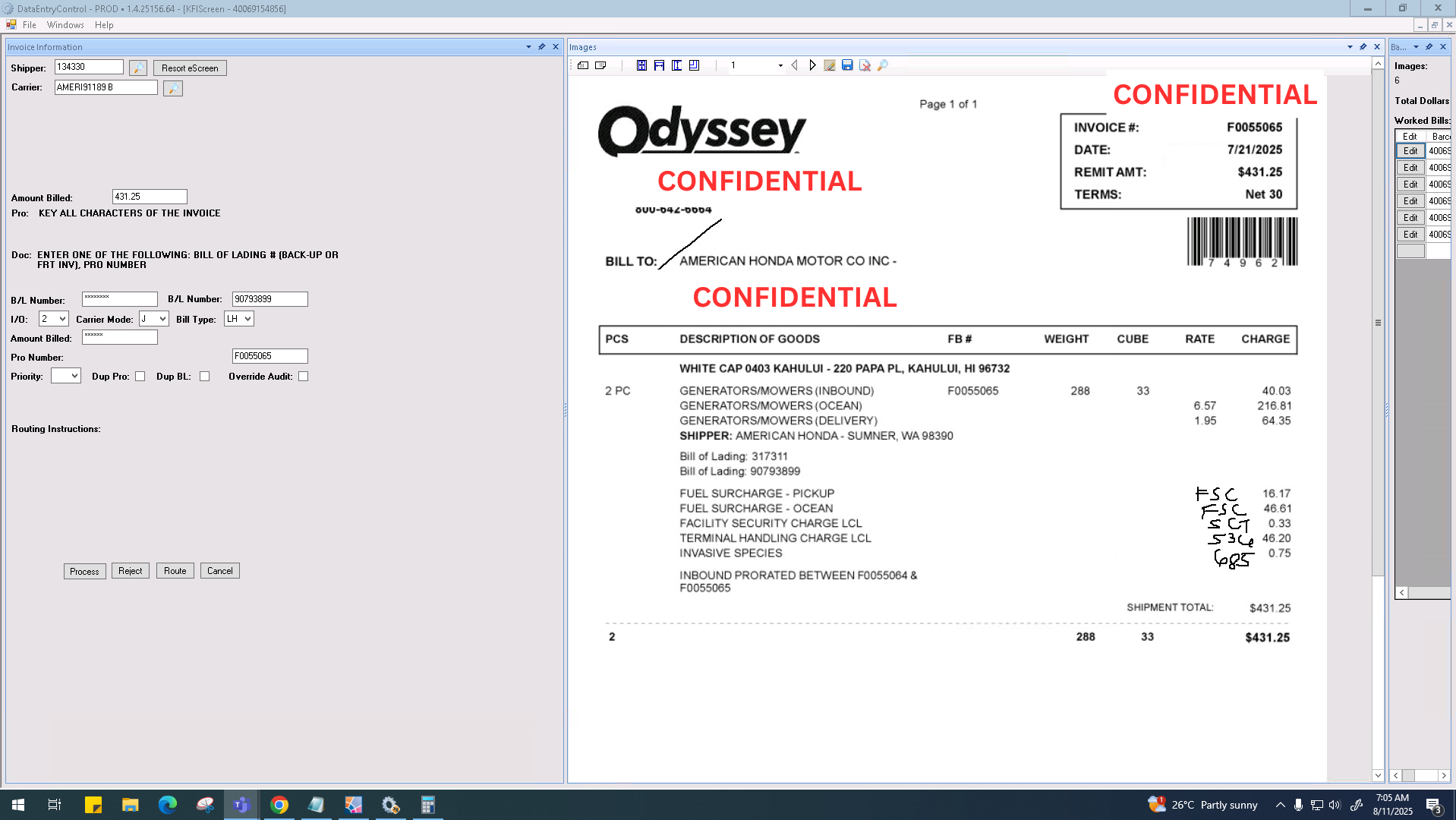1456x820 pixels.
Task: Click the B/L Number field showing 90793899
Action: tap(270, 299)
